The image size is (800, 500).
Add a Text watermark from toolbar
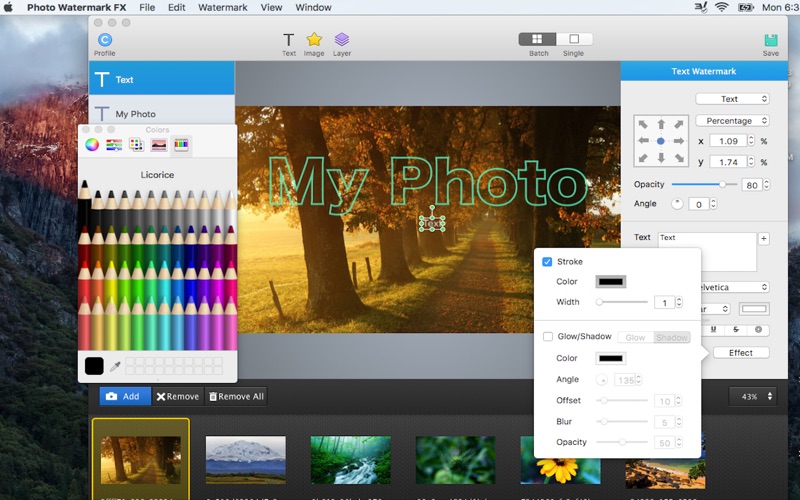pos(289,44)
